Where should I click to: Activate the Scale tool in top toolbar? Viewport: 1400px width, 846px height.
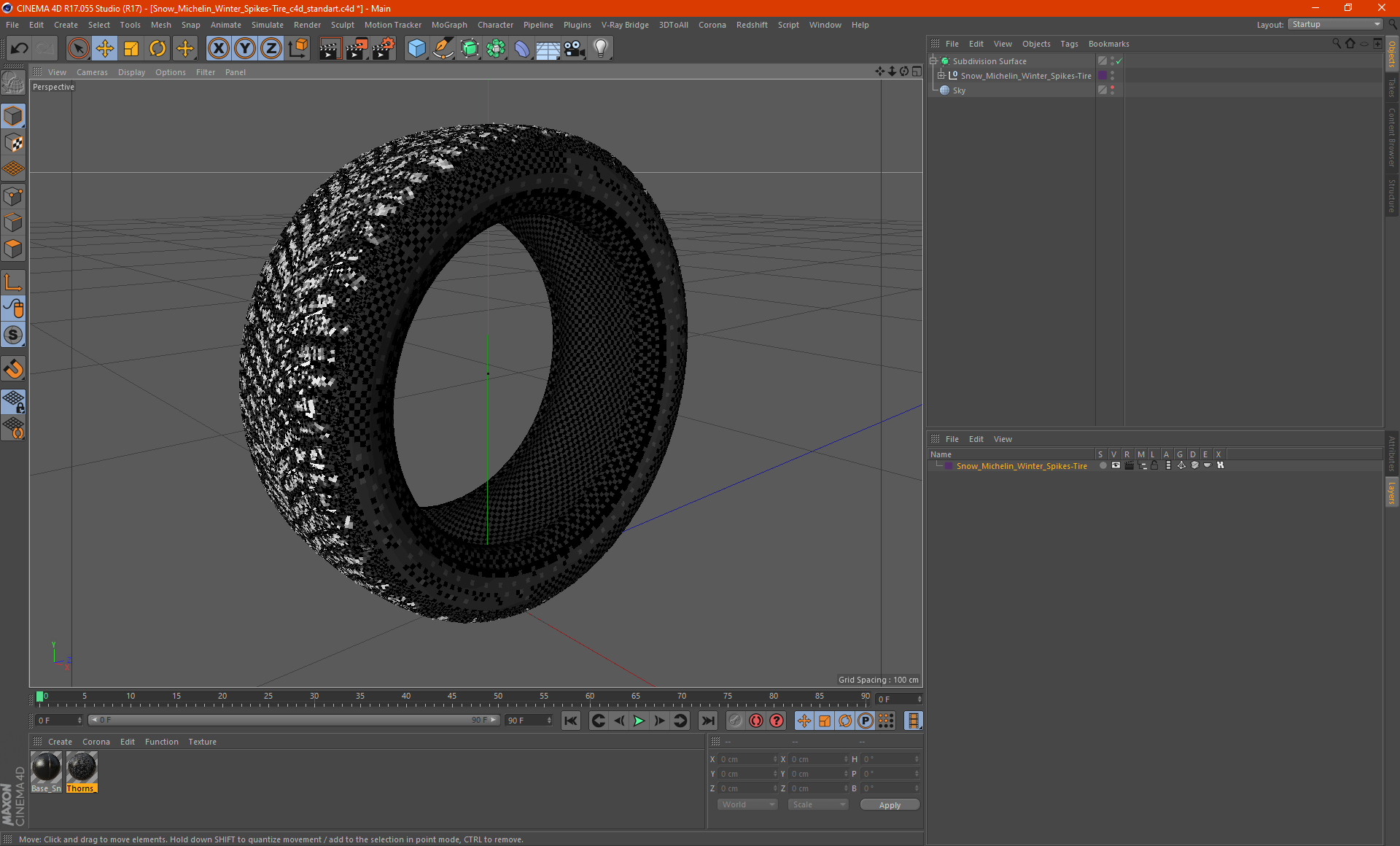tap(131, 49)
